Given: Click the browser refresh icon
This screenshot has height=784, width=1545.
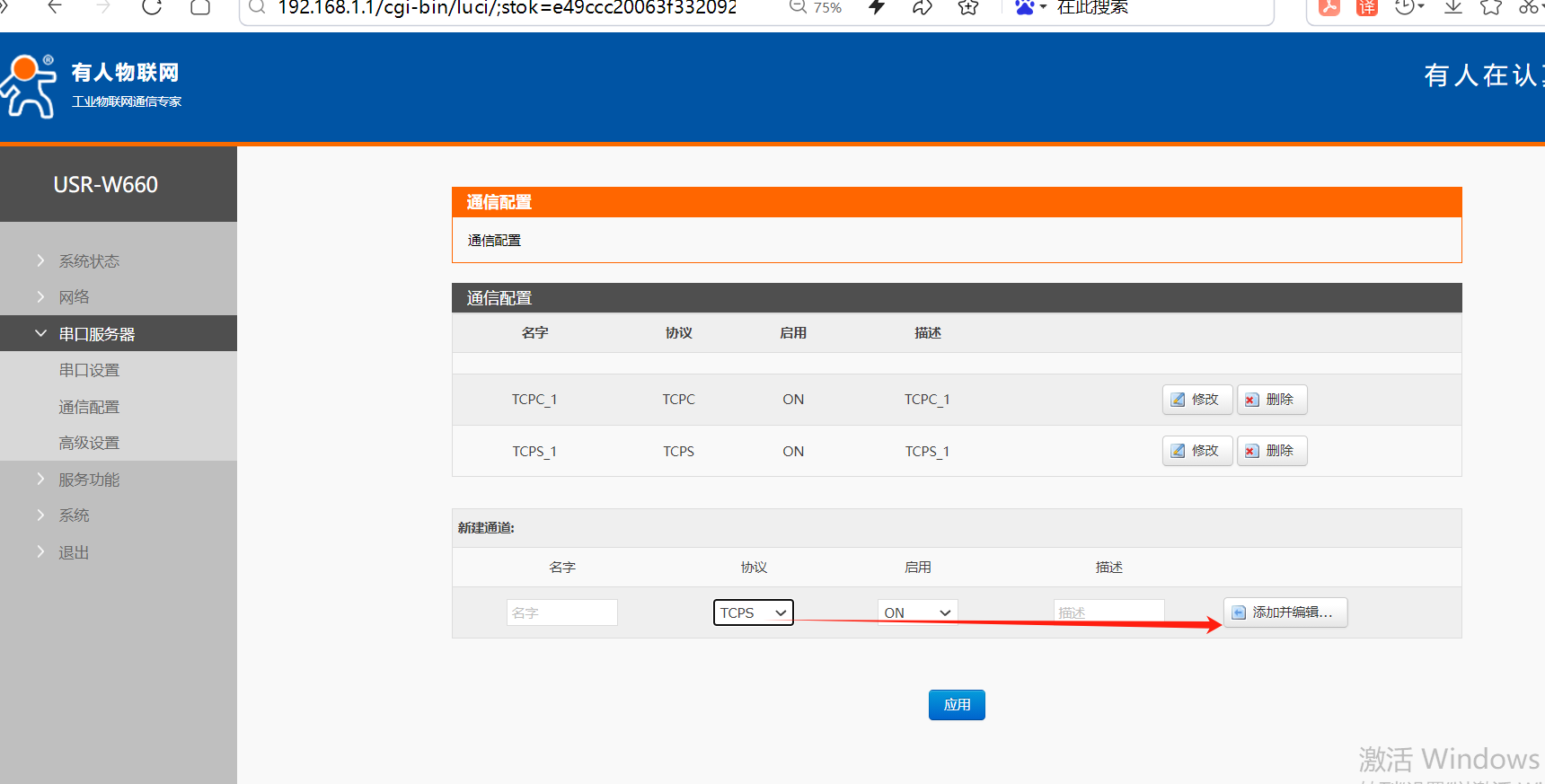Looking at the screenshot, I should coord(152,7).
